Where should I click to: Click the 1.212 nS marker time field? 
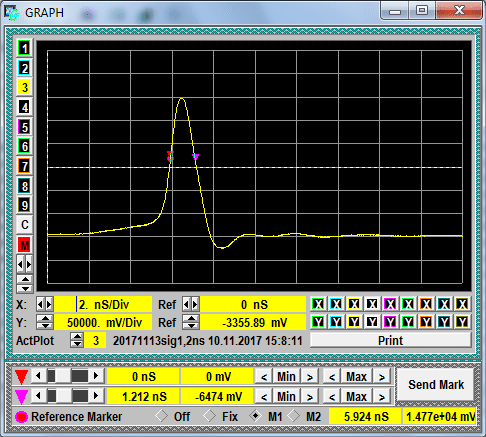coord(143,397)
